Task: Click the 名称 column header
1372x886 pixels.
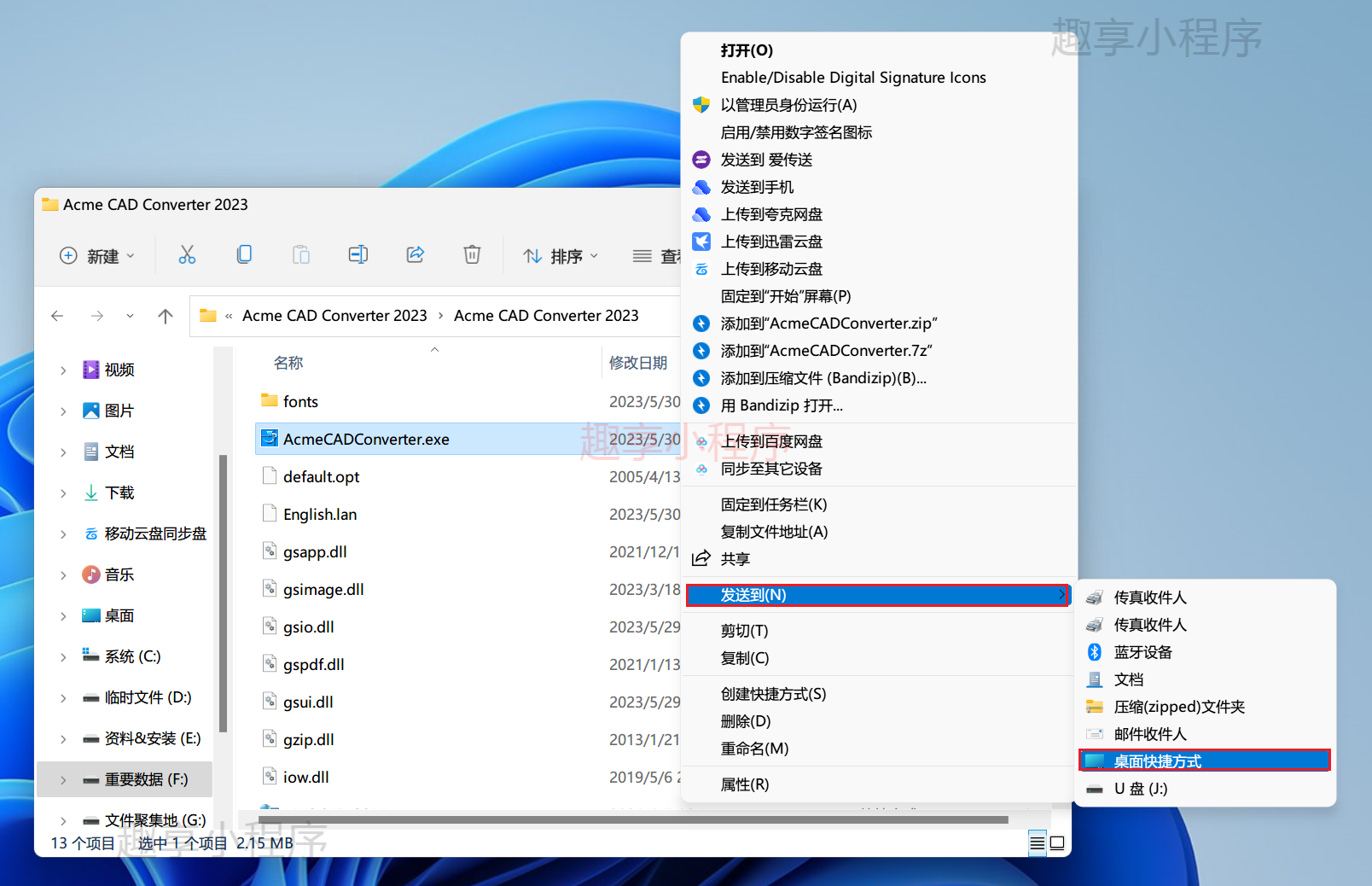Action: [288, 363]
